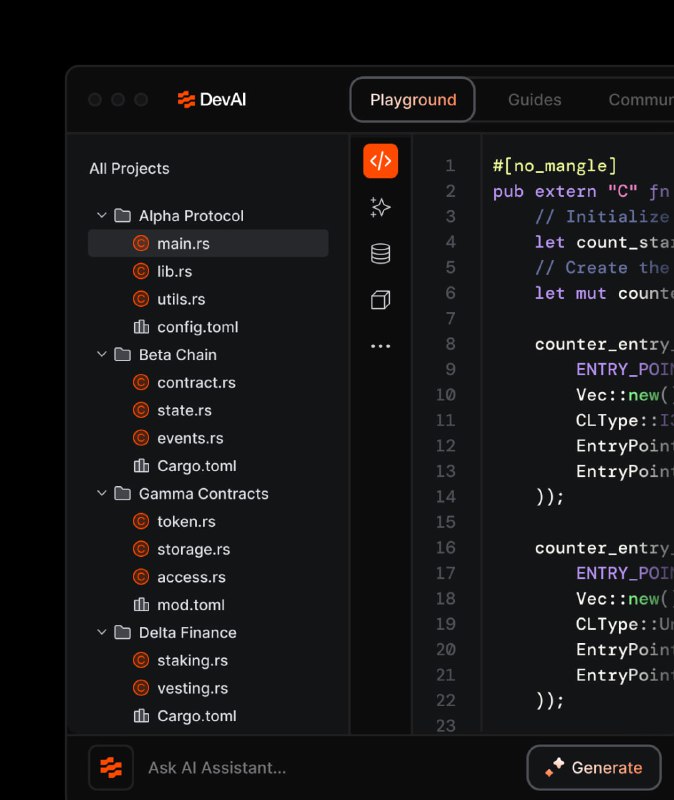Click the Gamma Contracts folder icon

[122, 493]
